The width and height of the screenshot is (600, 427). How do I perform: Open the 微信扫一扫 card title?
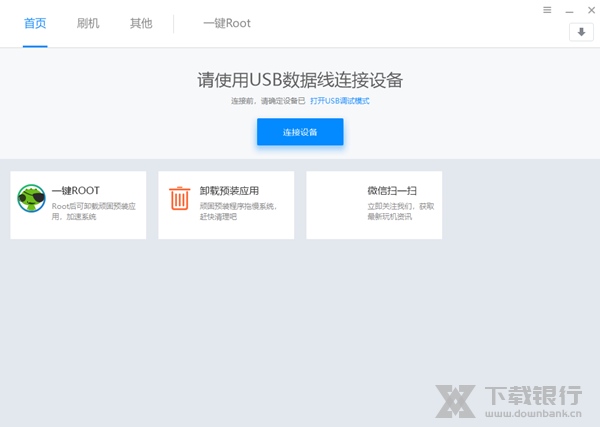392,190
